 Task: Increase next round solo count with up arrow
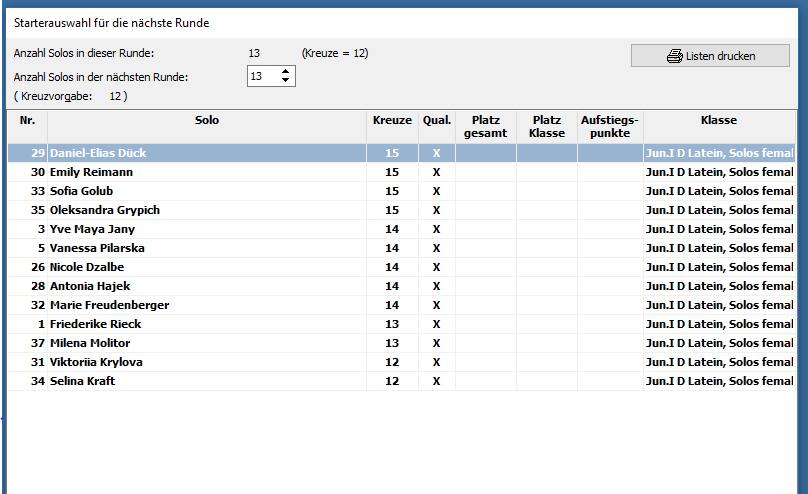click(x=286, y=72)
